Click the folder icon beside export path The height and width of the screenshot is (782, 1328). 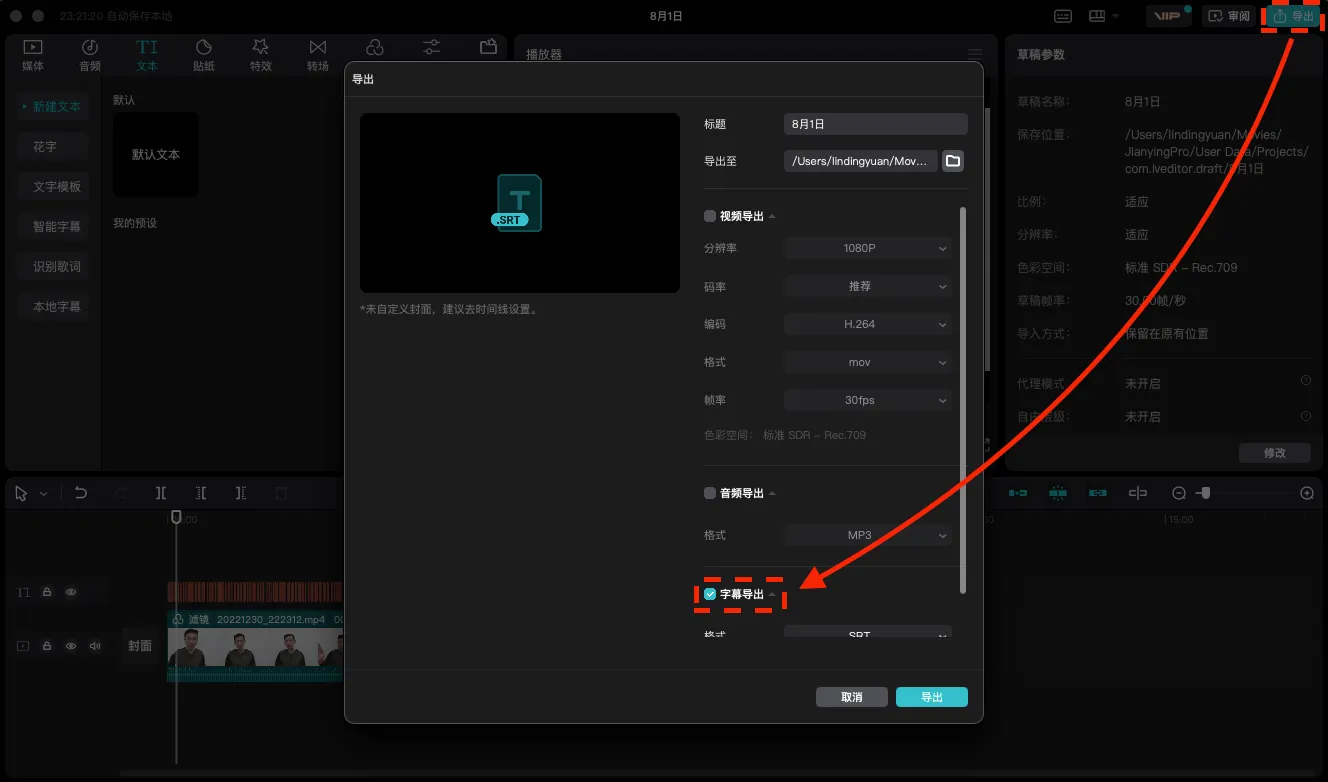(x=953, y=161)
